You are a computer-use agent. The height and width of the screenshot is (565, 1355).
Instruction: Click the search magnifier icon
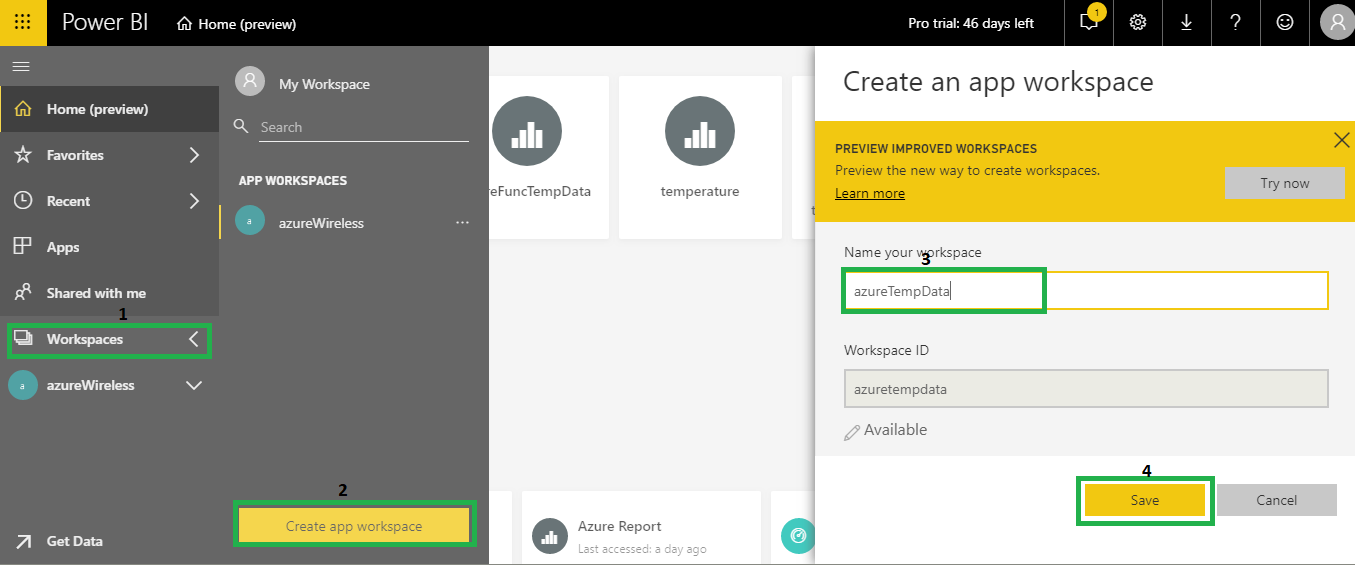[240, 126]
